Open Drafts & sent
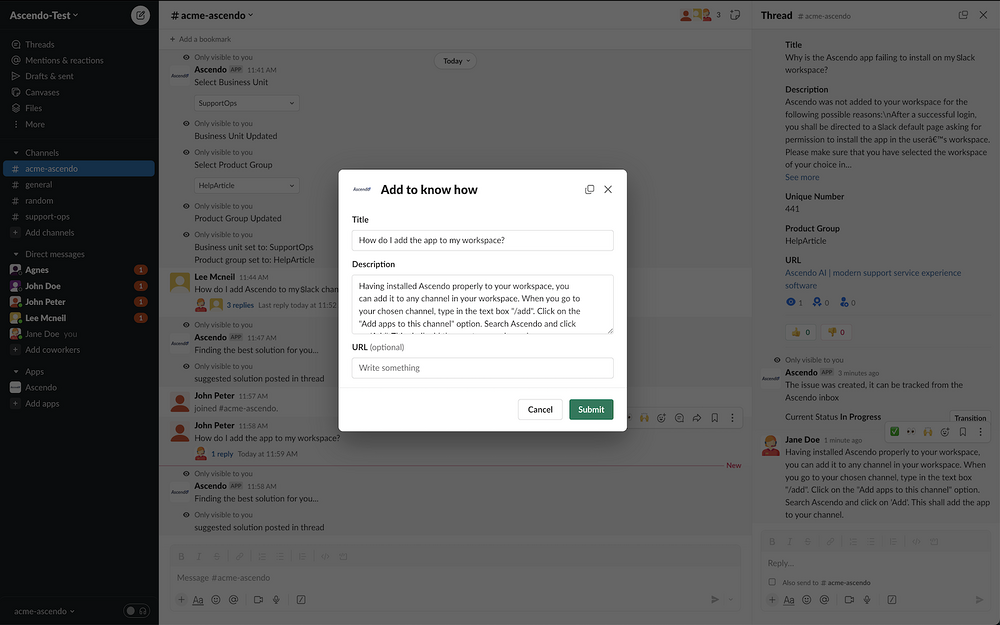1000x625 pixels. click(x=49, y=76)
